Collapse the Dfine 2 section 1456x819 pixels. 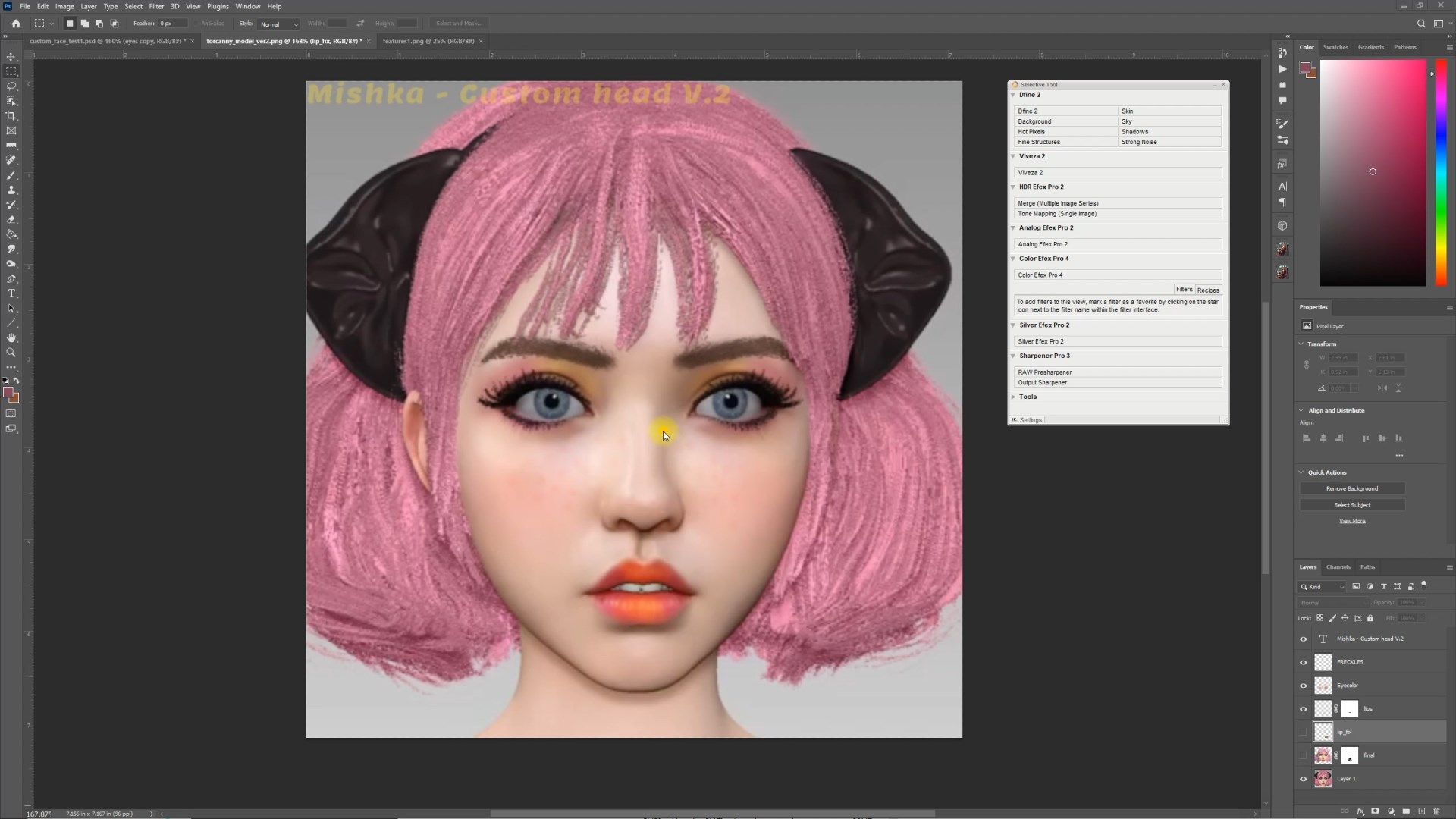click(1013, 95)
